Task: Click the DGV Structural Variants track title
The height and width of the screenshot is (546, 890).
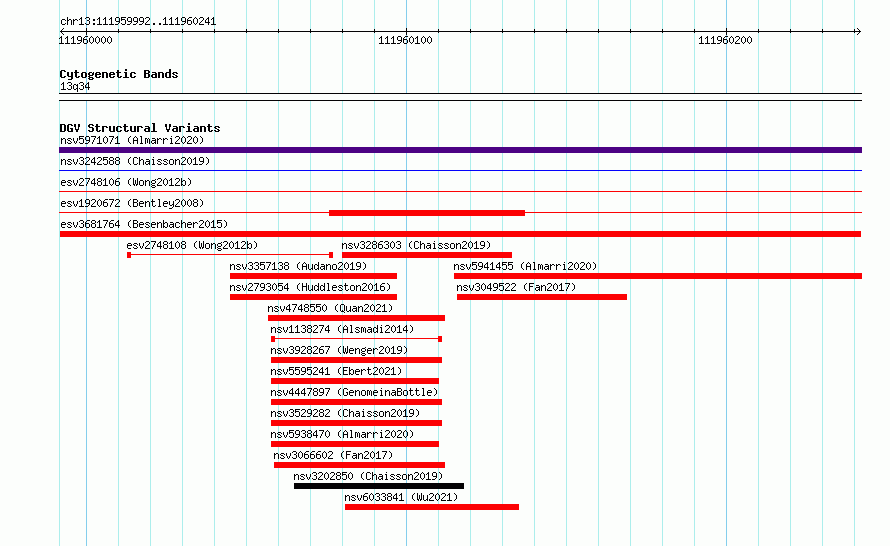Action: click(140, 128)
